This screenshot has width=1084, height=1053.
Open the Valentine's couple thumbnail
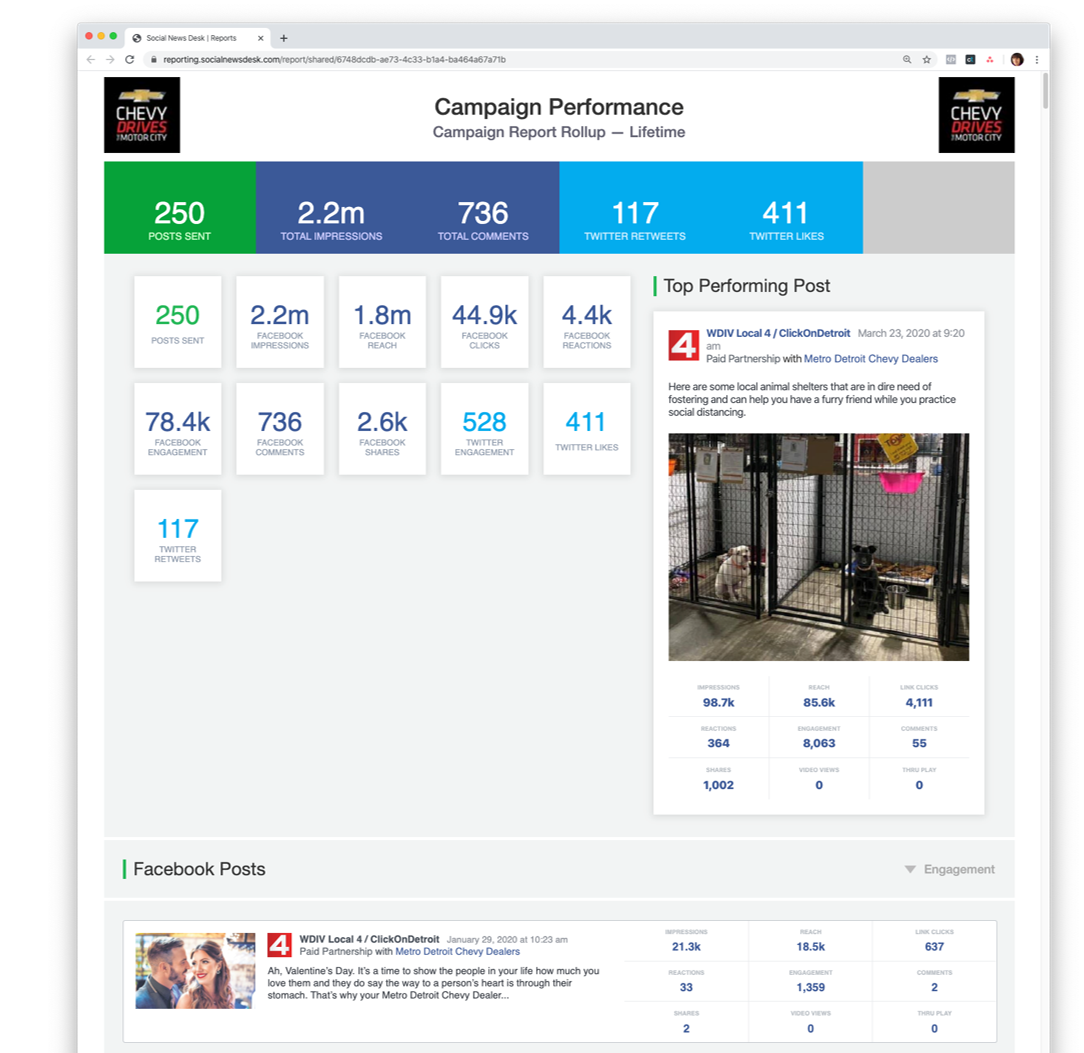click(195, 971)
